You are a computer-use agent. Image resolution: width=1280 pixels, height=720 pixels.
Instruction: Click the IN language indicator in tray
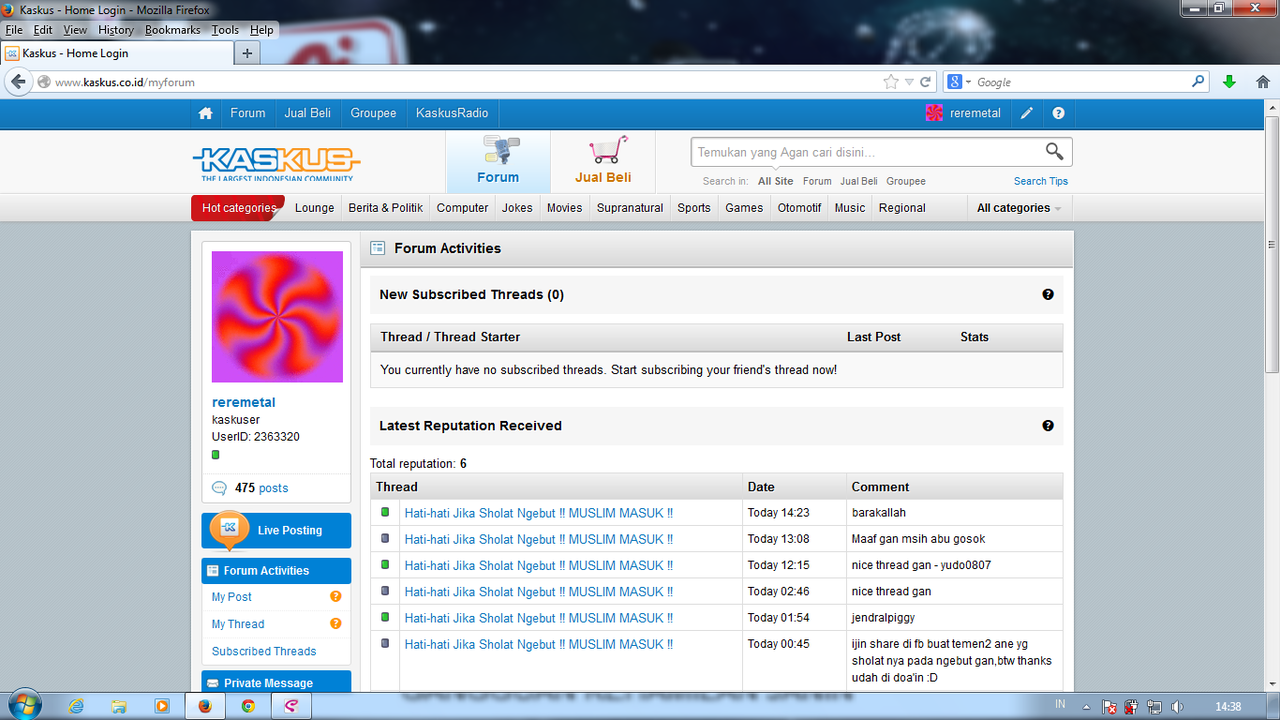click(x=1060, y=705)
